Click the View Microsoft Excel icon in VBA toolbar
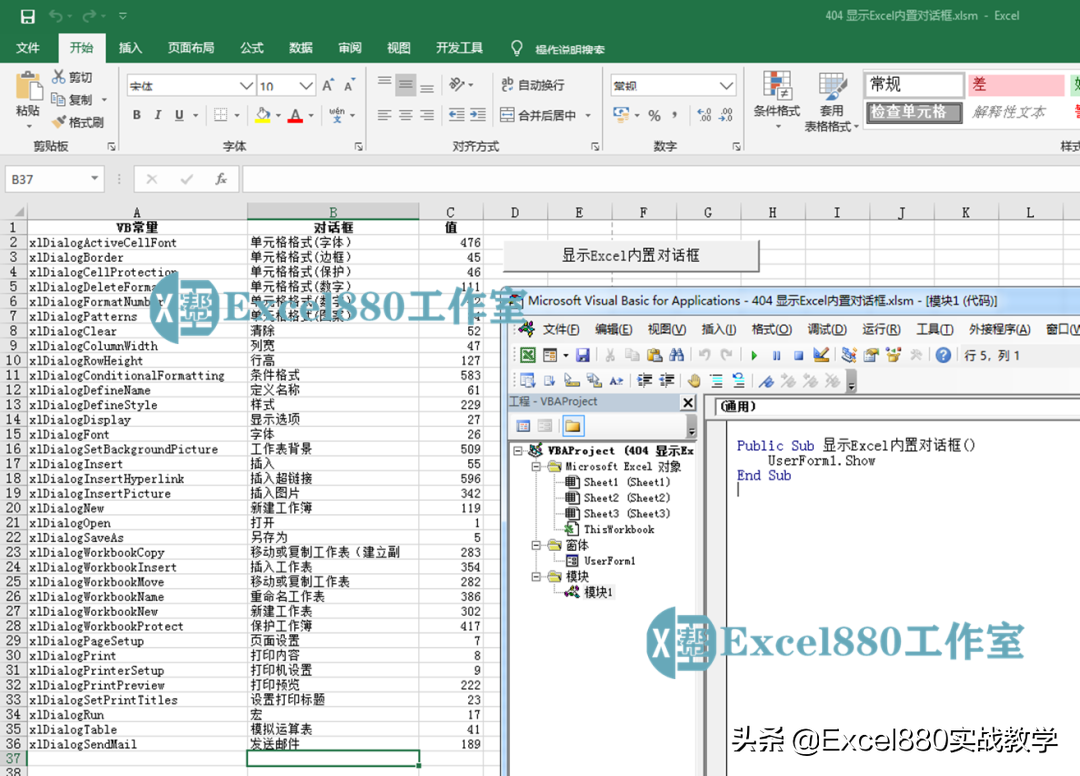The image size is (1080, 776). pos(528,355)
